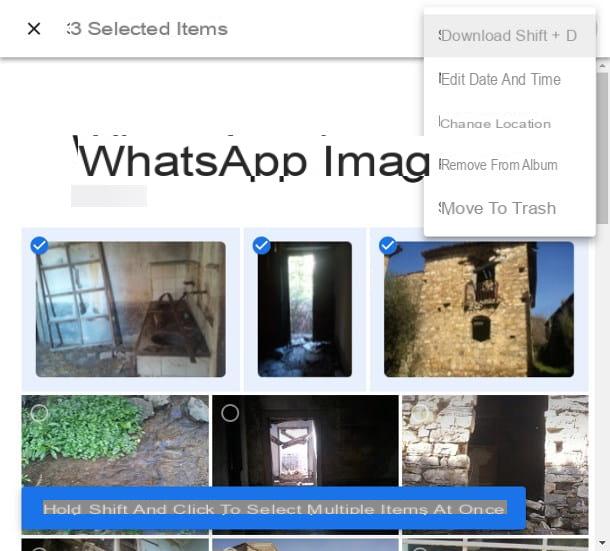Choose Remove From Album
This screenshot has height=551, width=610.
click(509, 165)
